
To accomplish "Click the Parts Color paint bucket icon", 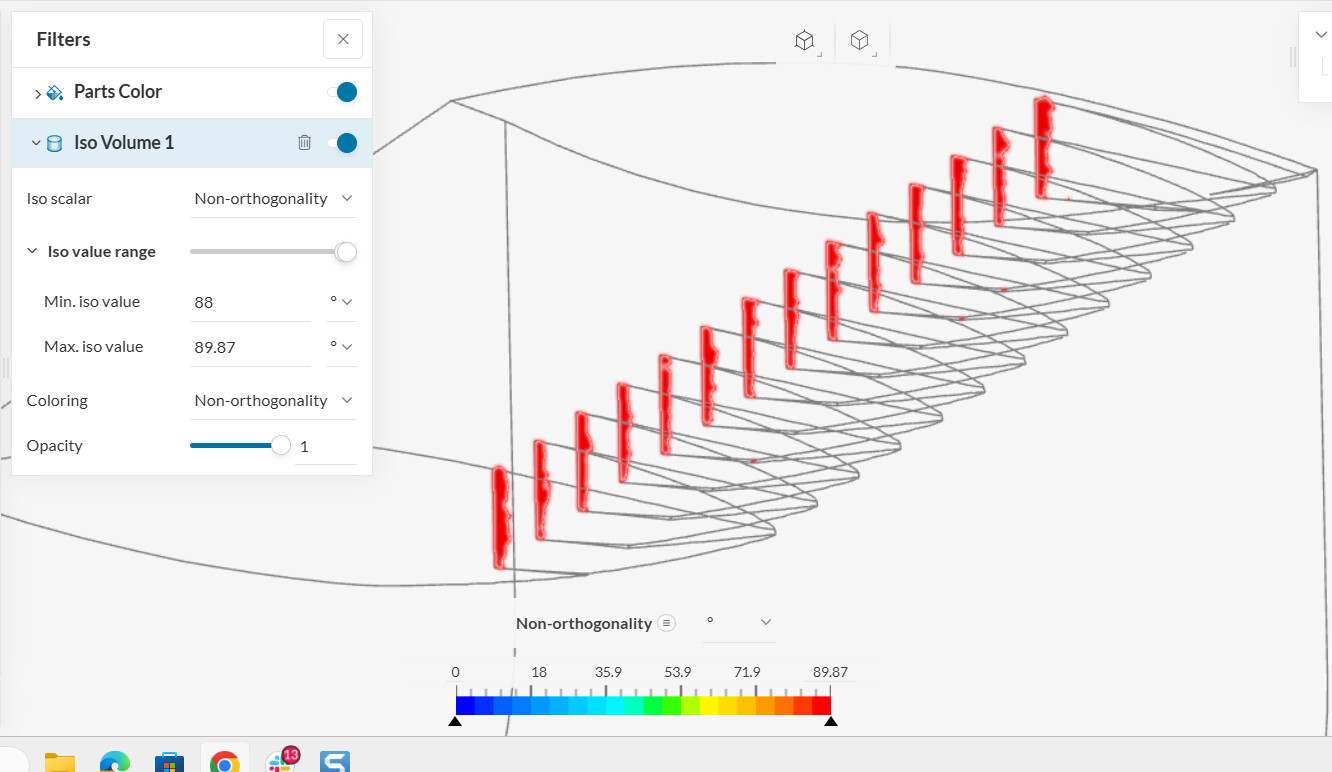I will [55, 92].
